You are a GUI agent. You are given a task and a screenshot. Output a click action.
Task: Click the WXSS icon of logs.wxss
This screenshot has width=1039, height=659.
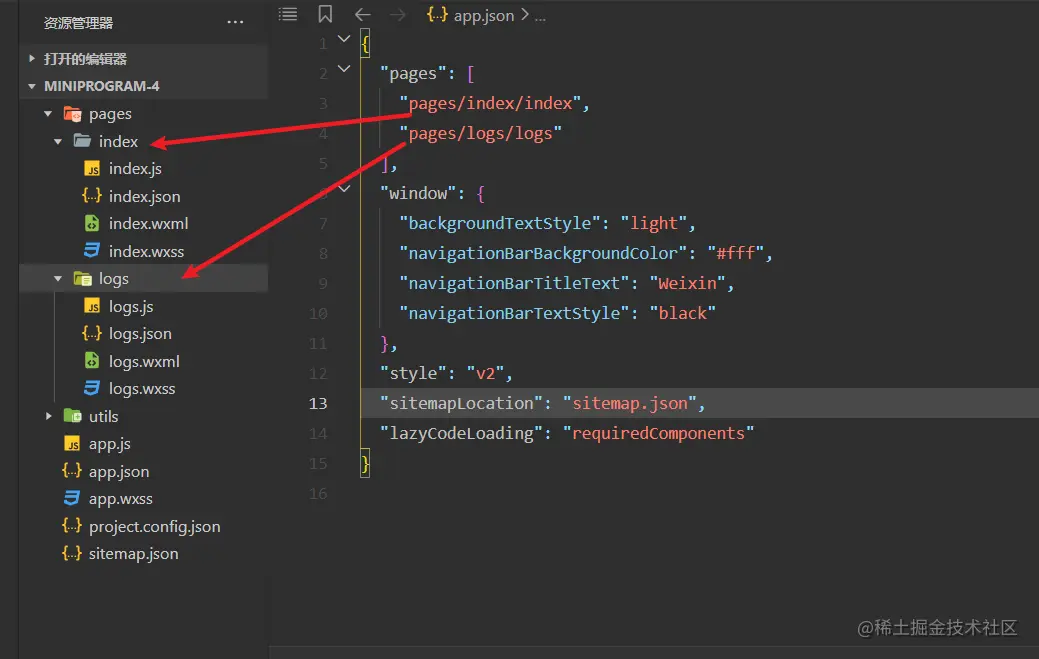(x=91, y=388)
